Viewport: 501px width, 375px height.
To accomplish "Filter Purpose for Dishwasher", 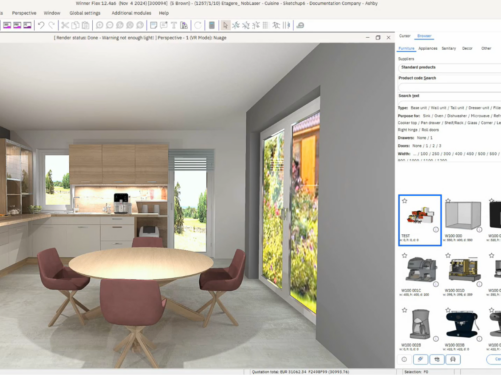I will [x=457, y=116].
